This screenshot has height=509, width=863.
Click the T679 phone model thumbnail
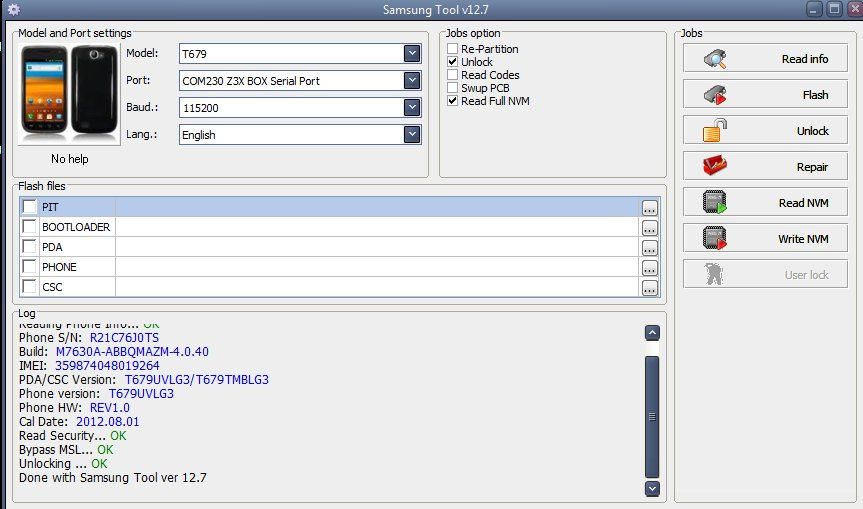[69, 94]
